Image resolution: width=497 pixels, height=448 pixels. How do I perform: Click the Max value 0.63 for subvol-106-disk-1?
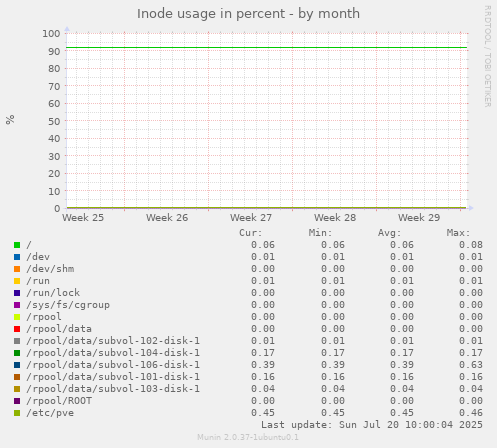[471, 365]
